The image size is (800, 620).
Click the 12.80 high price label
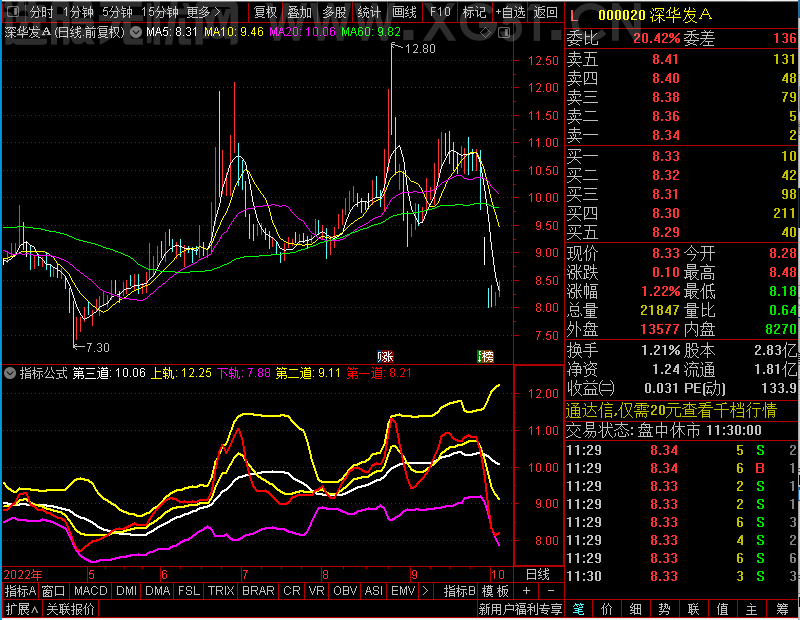[420, 49]
